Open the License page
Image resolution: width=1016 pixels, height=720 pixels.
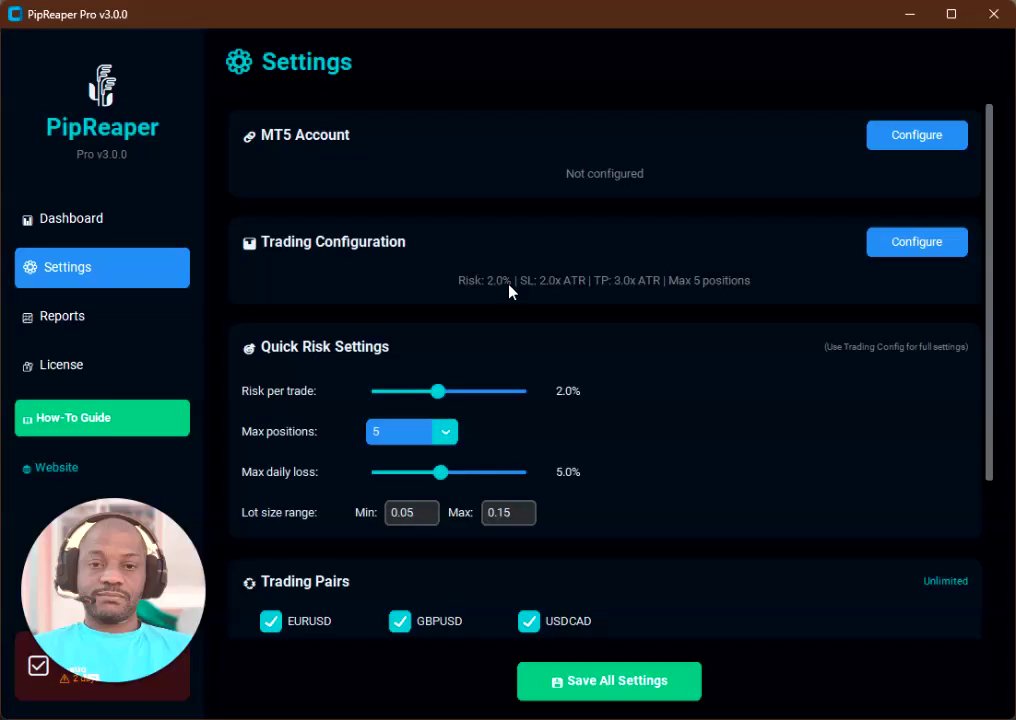coord(102,365)
